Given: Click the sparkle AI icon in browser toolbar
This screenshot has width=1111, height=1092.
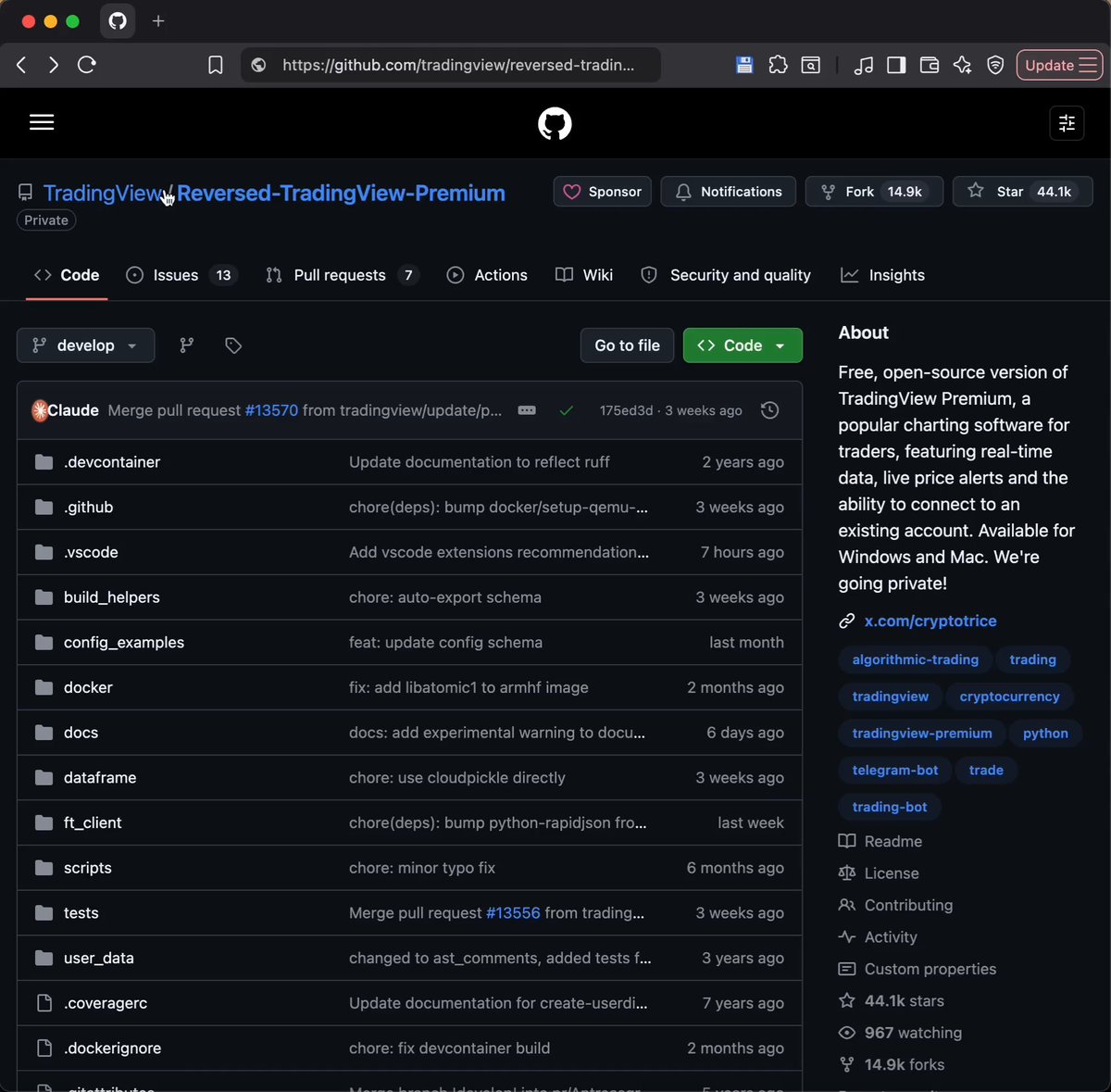Looking at the screenshot, I should [963, 65].
